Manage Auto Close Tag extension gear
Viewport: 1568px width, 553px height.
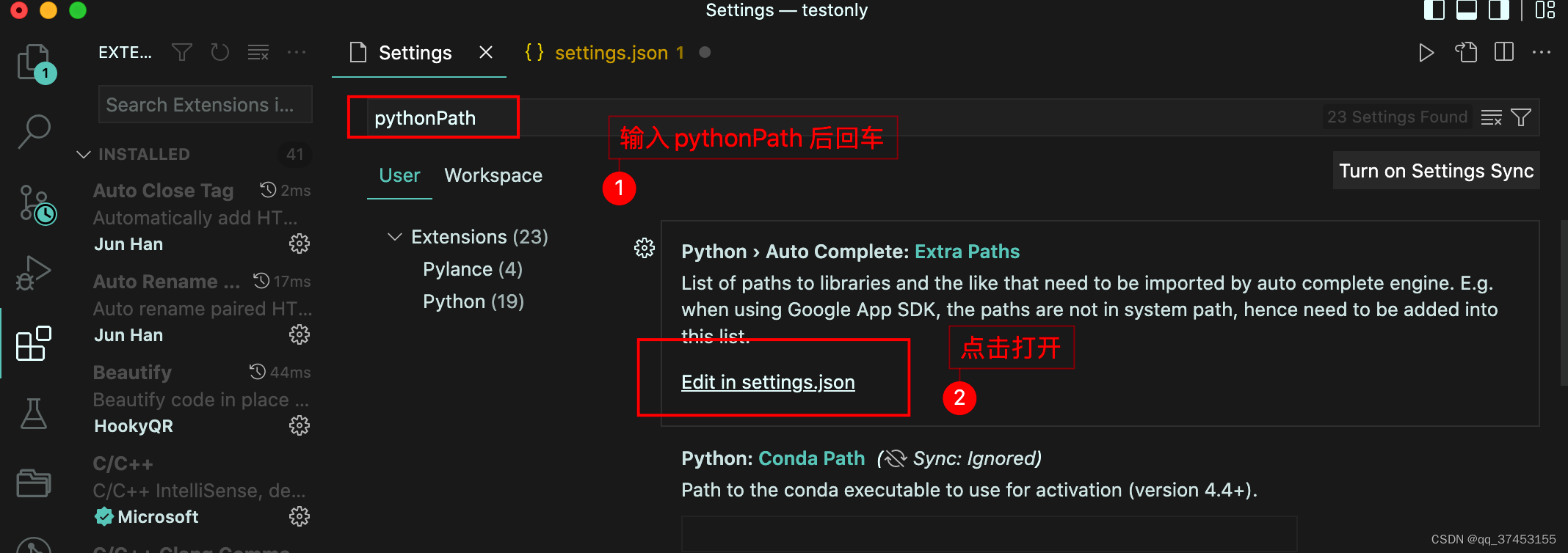(x=300, y=243)
